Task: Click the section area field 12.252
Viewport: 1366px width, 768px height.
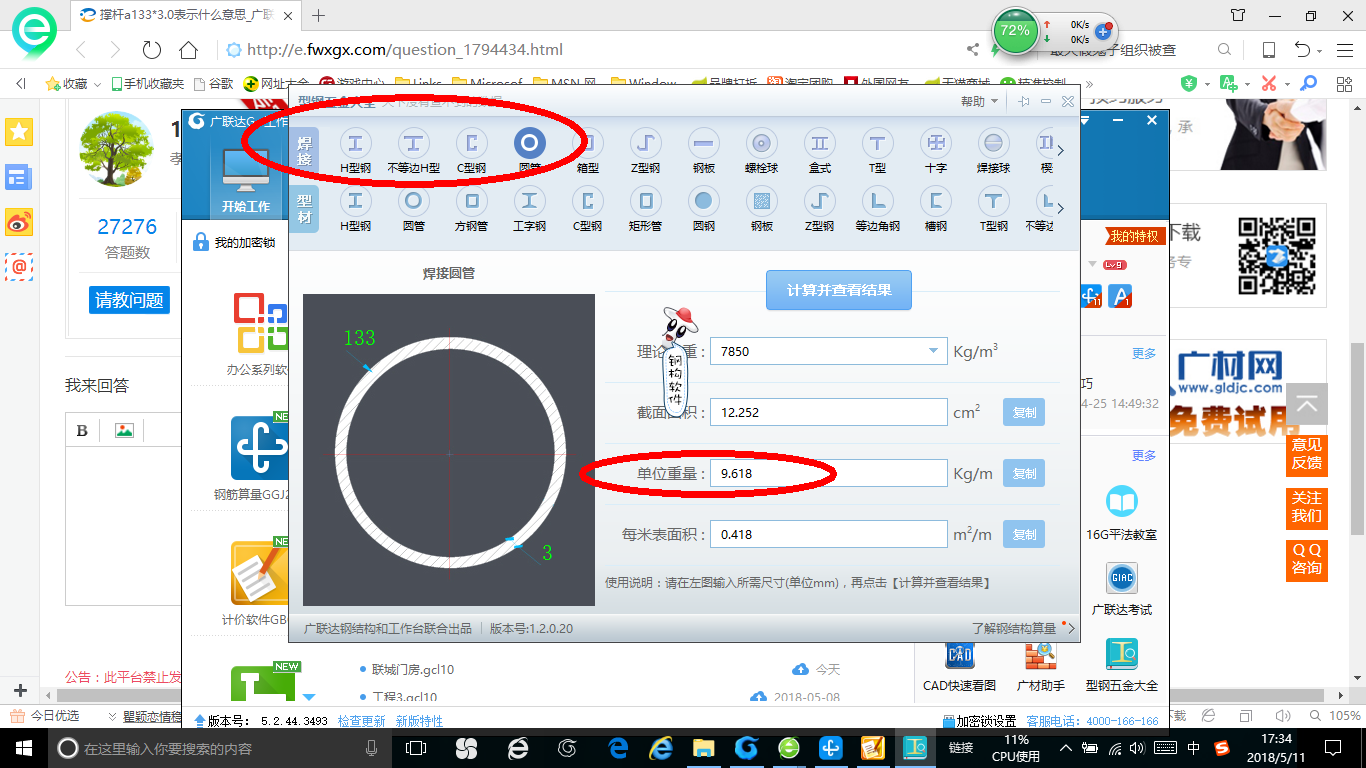Action: tap(828, 412)
